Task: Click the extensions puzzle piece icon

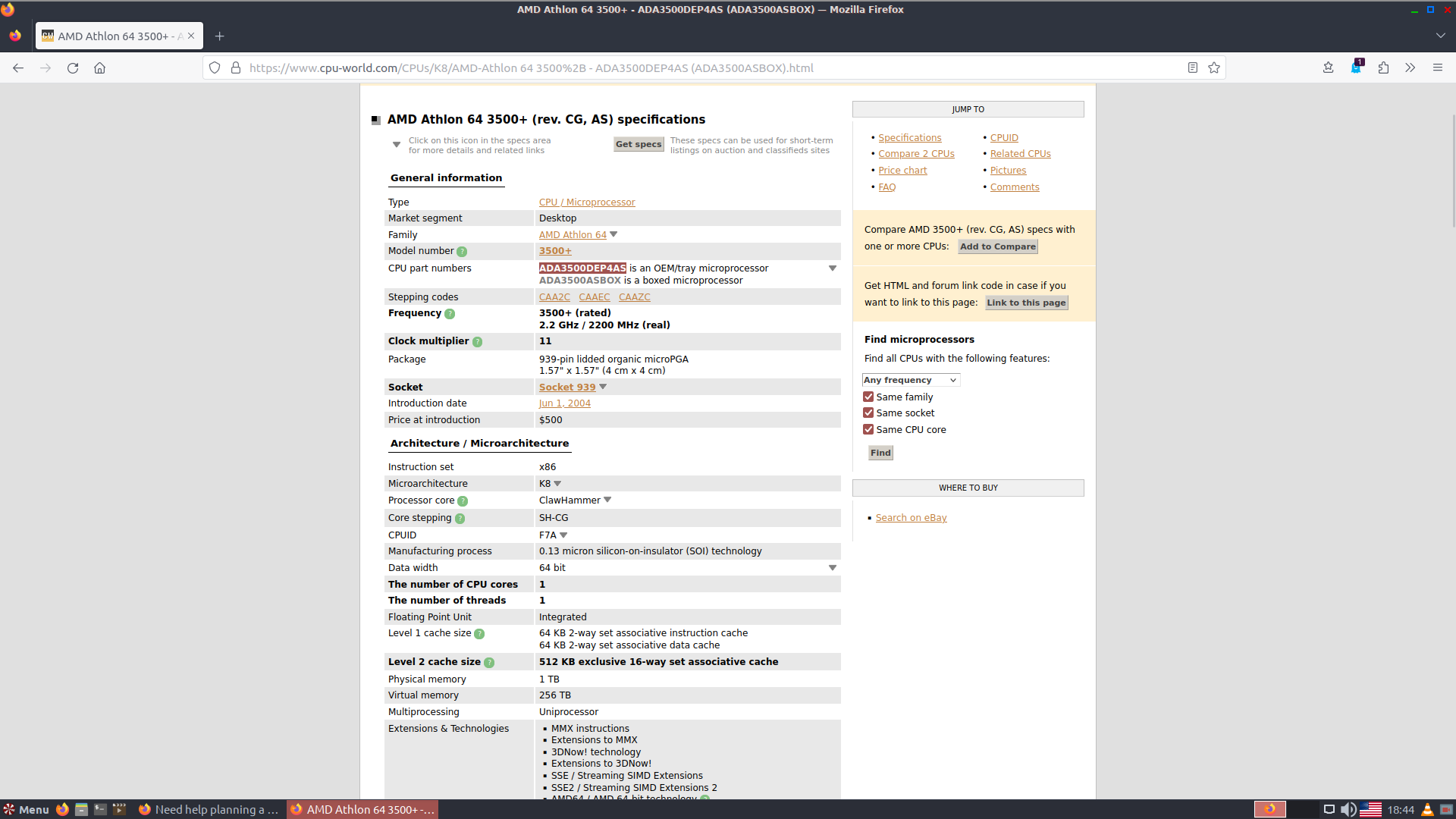Action: [1384, 67]
